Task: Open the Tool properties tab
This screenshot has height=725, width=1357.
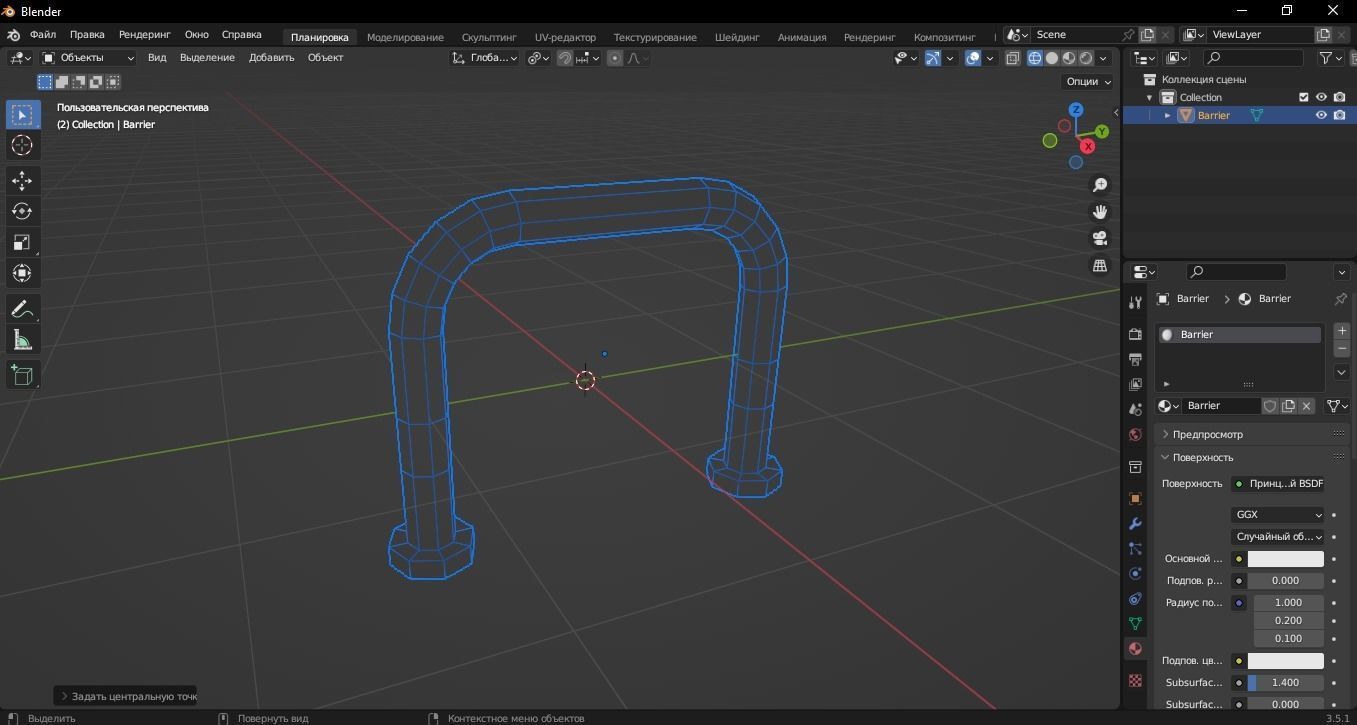Action: click(x=1135, y=303)
